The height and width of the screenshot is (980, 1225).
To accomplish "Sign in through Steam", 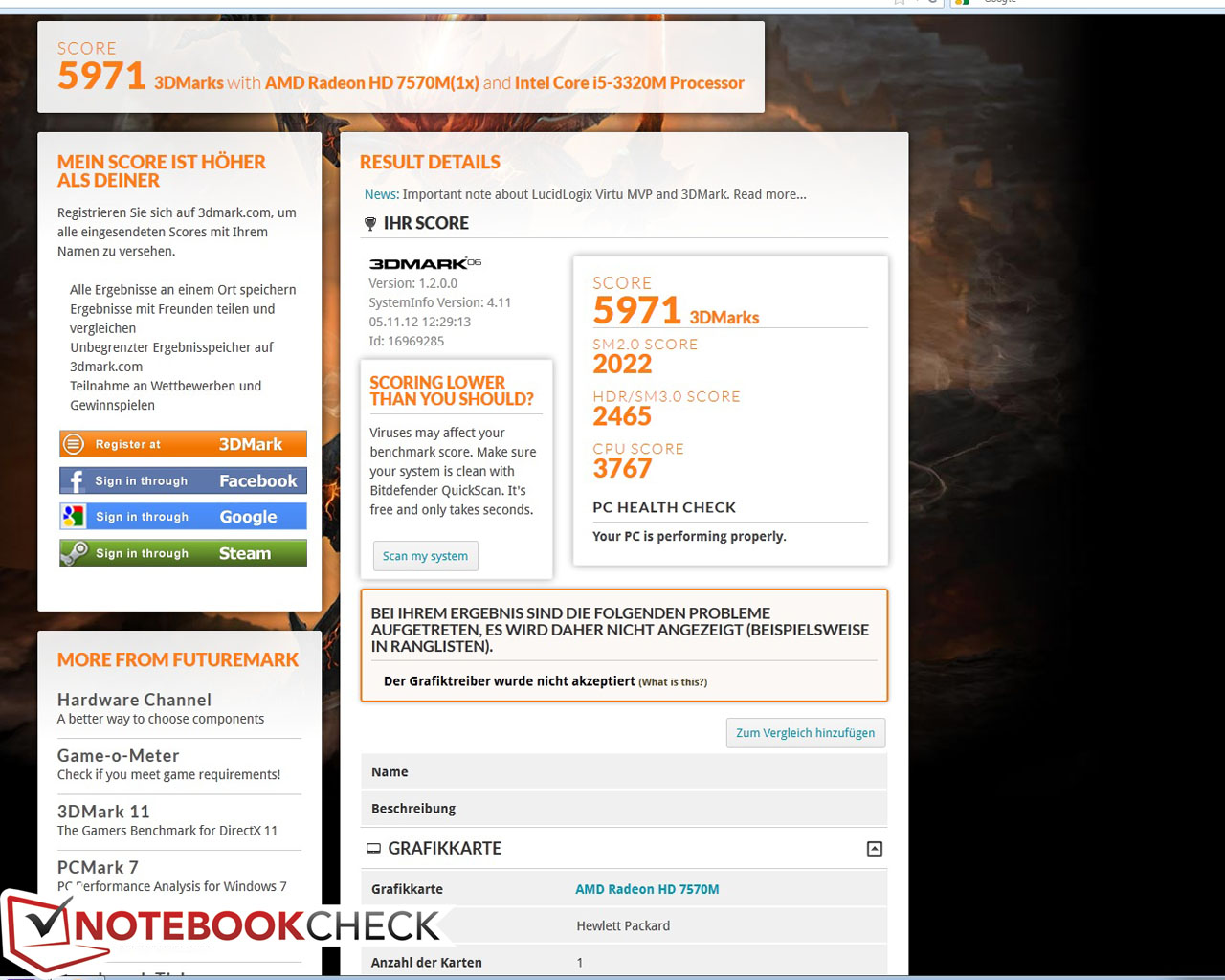I will [183, 553].
